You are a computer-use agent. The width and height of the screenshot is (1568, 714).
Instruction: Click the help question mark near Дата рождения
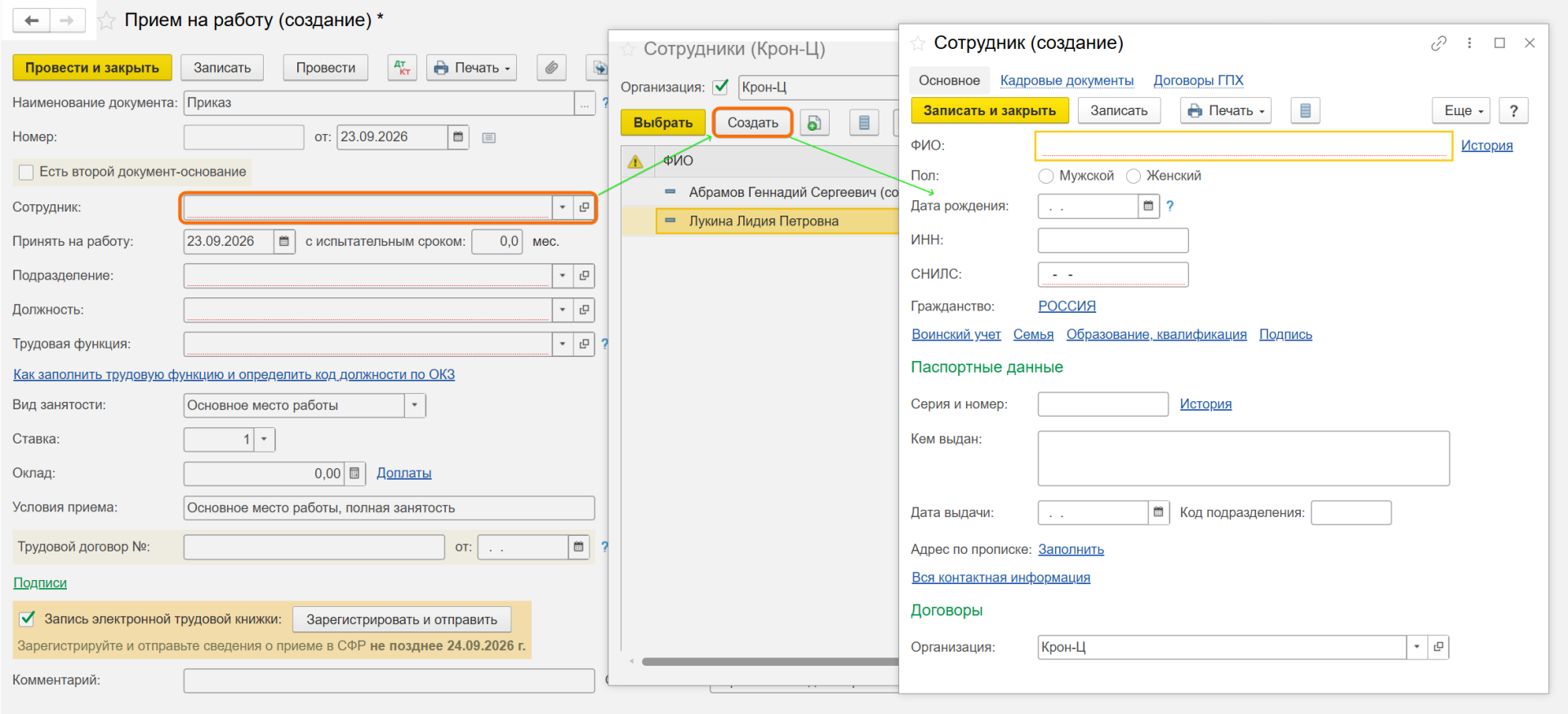point(1169,206)
